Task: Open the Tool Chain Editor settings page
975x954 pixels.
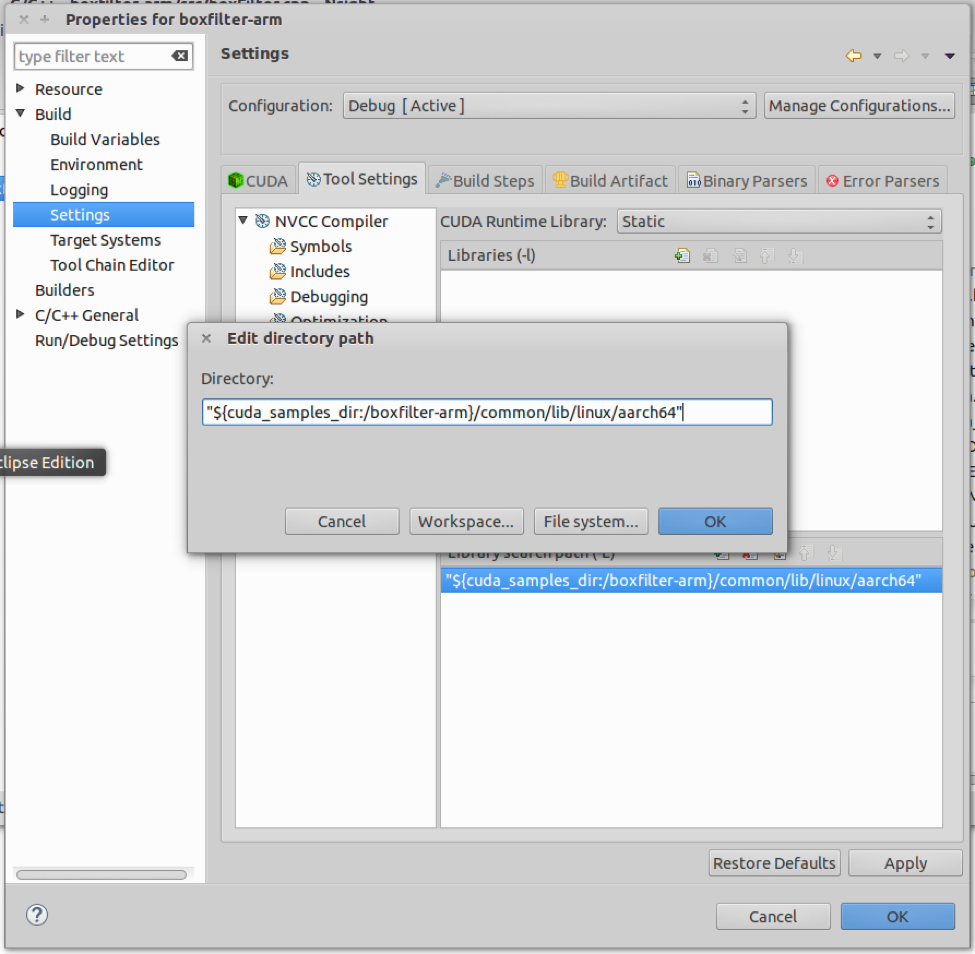Action: [x=112, y=265]
